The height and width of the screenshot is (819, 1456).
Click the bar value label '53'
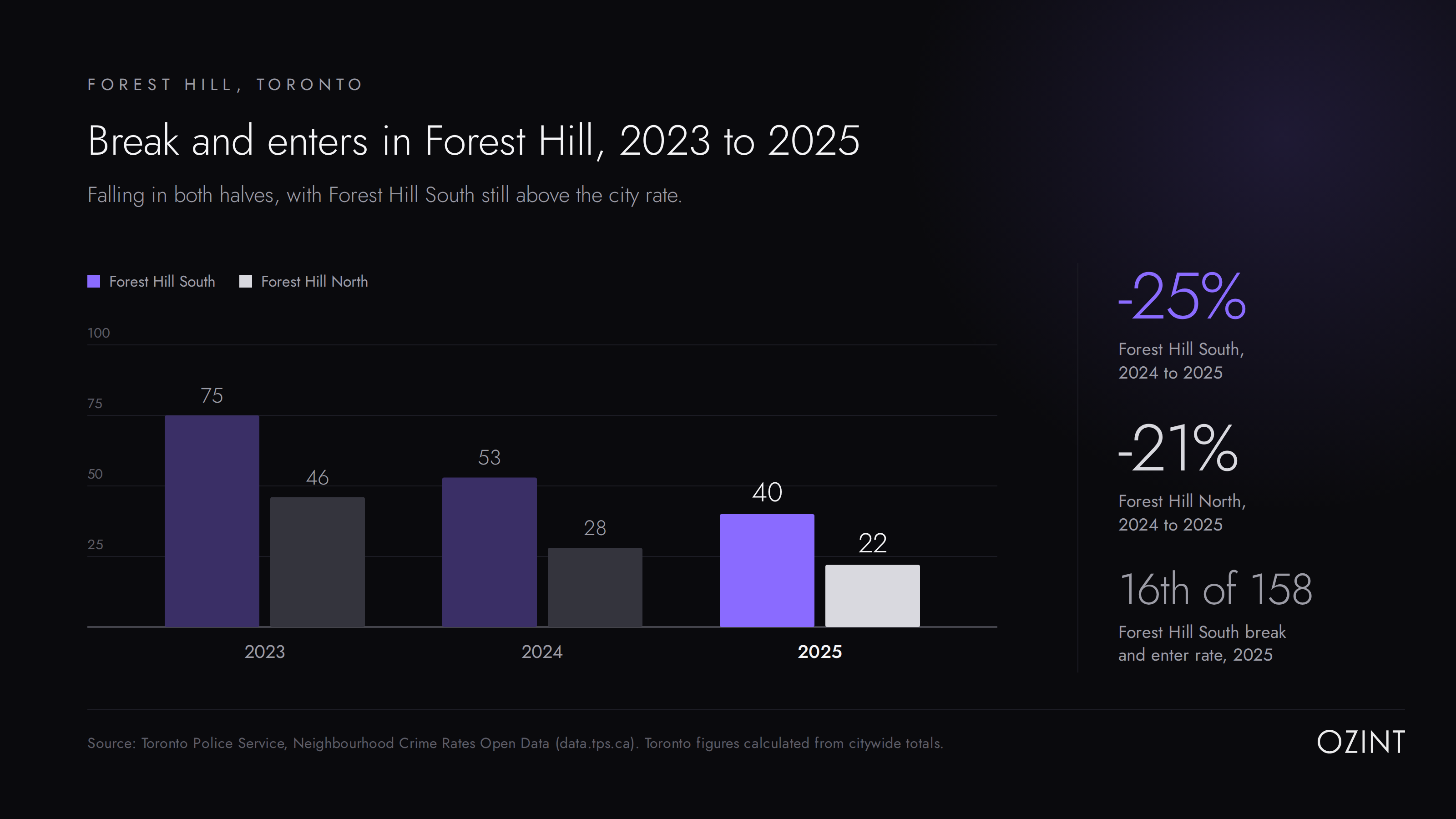coord(490,457)
